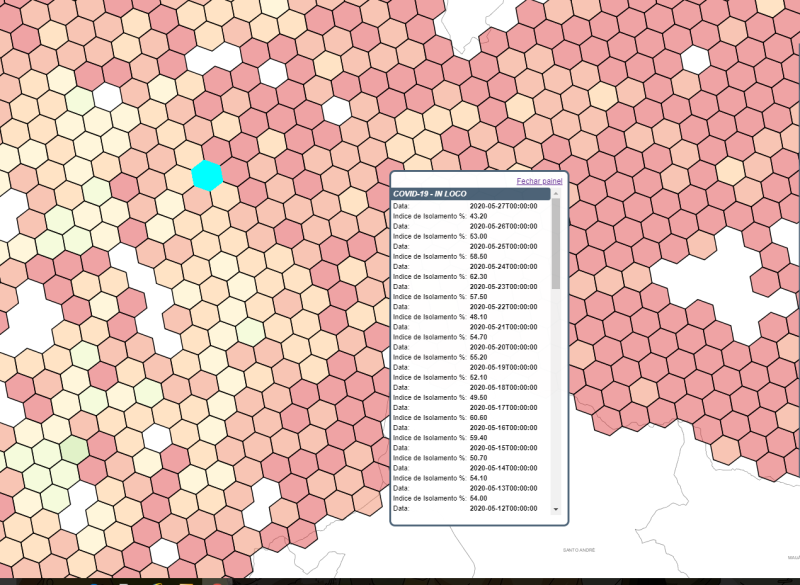This screenshot has width=800, height=585.
Task: Click the date value 2020-05-27T00:00:00
Action: pyautogui.click(x=503, y=206)
